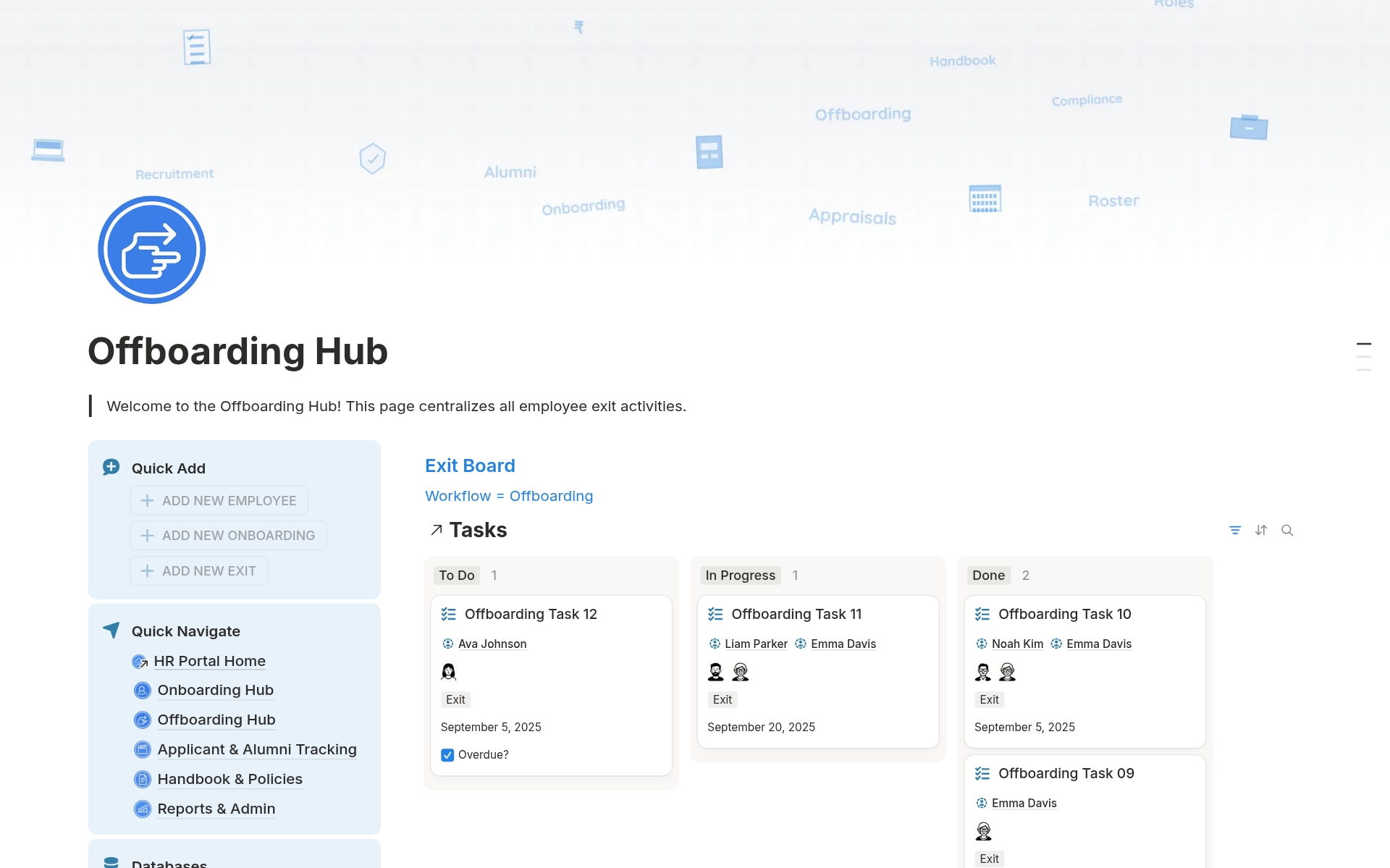
Task: Click the Databases stack icon
Action: (x=111, y=862)
